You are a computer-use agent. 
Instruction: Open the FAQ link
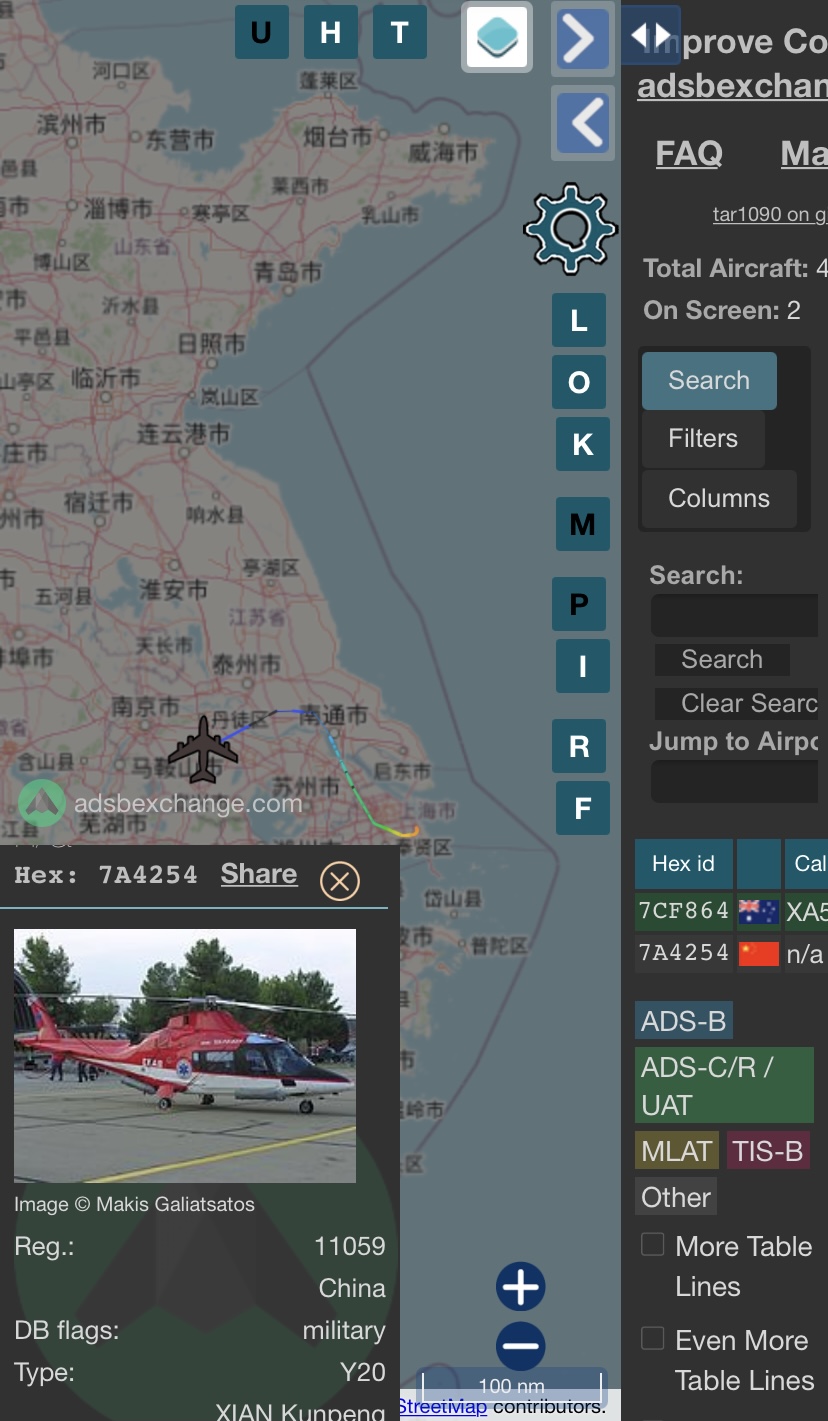[x=689, y=153]
